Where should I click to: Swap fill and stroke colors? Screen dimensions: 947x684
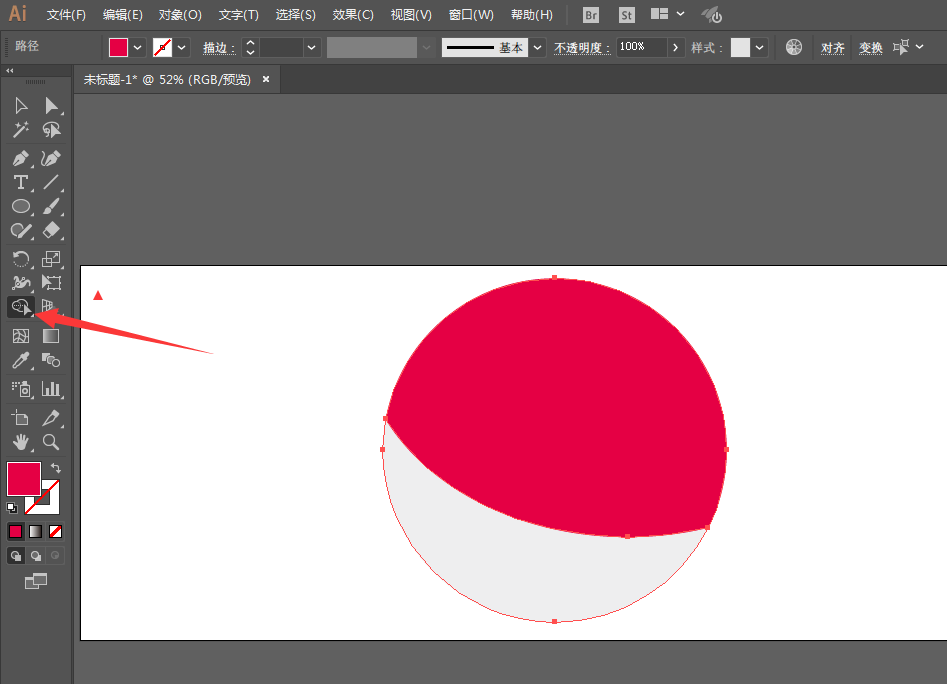56,468
